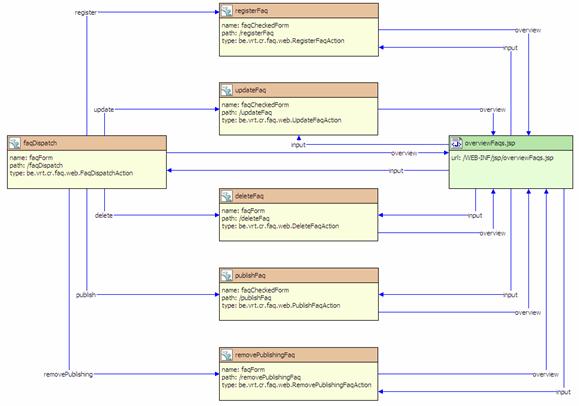Click the 'input' label pointing to removePublishingFaq
This screenshot has width=579, height=406.
tap(563, 392)
